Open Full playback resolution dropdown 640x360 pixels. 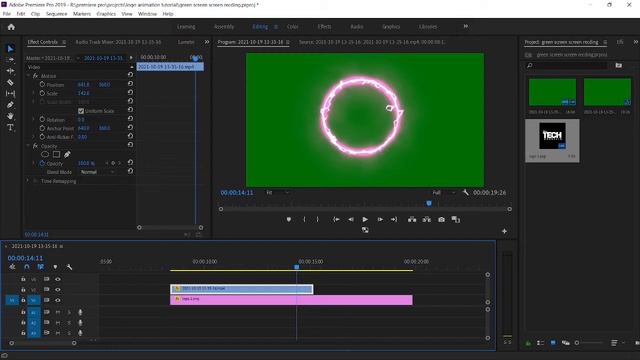444,192
